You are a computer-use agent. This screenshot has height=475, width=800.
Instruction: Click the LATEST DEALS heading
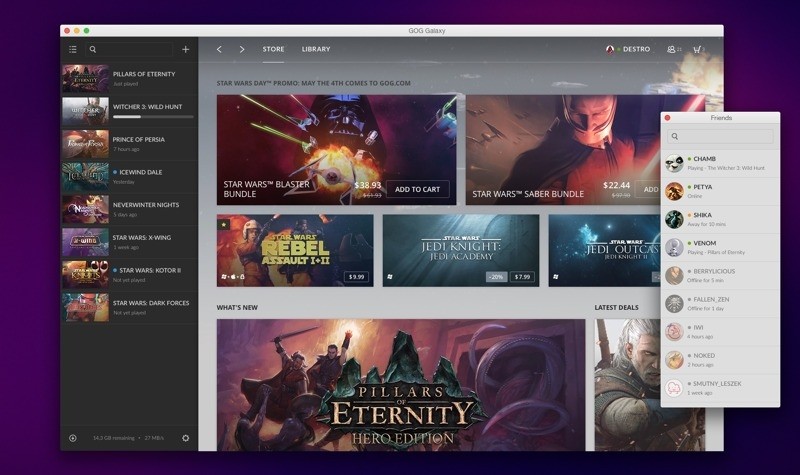[x=616, y=308]
